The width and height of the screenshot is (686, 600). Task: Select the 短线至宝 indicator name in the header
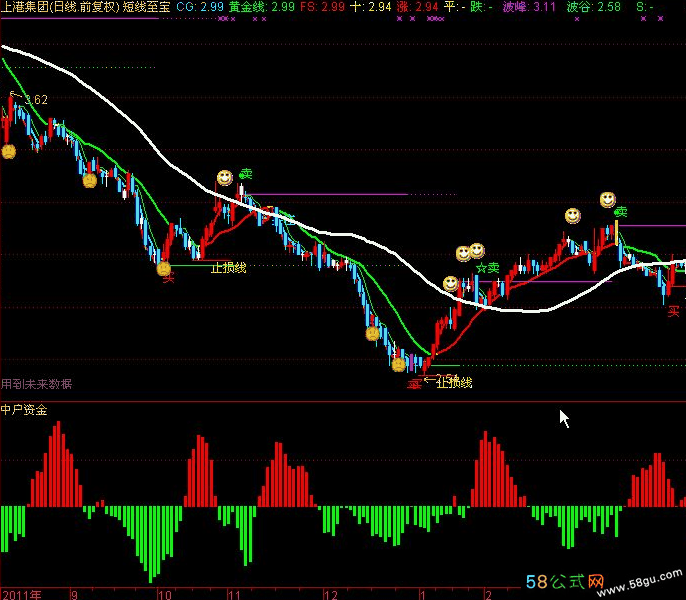[x=146, y=7]
